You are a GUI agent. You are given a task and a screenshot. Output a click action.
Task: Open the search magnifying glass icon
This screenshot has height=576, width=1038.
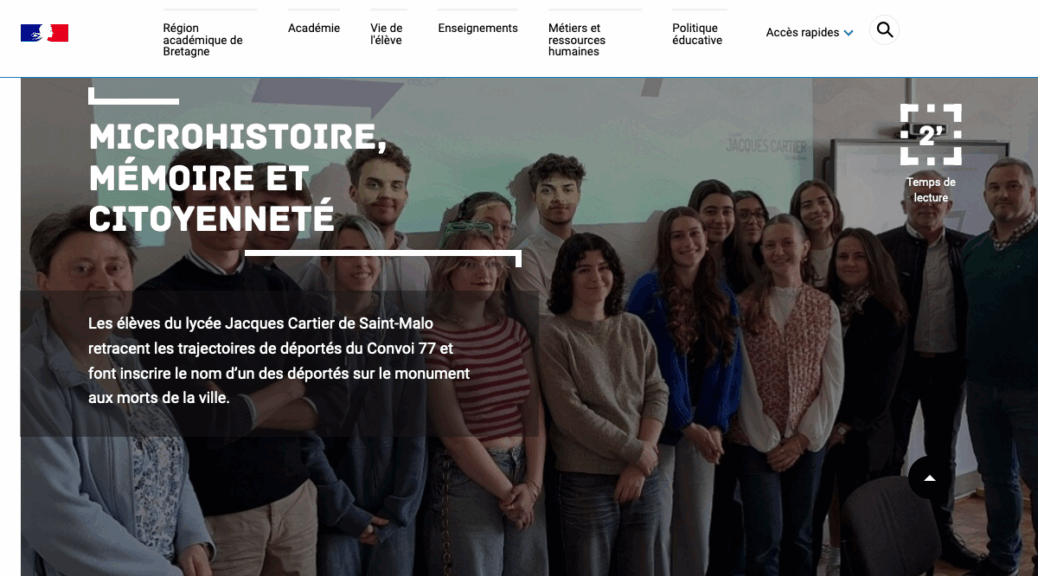pyautogui.click(x=884, y=30)
